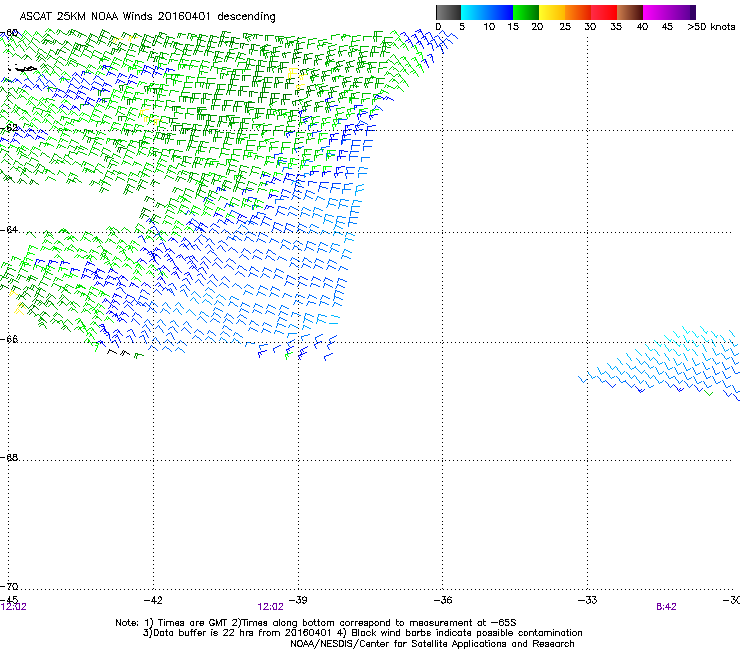The image size is (740, 650).
Task: Click the gray 0-5 knots color swatch
Action: [448, 12]
